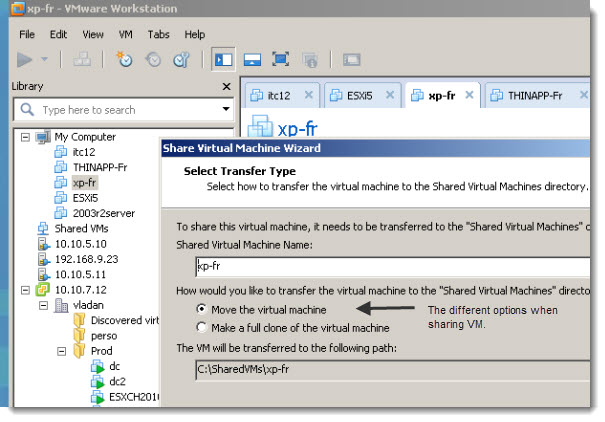The image size is (605, 422).
Task: Click the Share Virtual Machine Wizard title bar
Action: [x=375, y=148]
